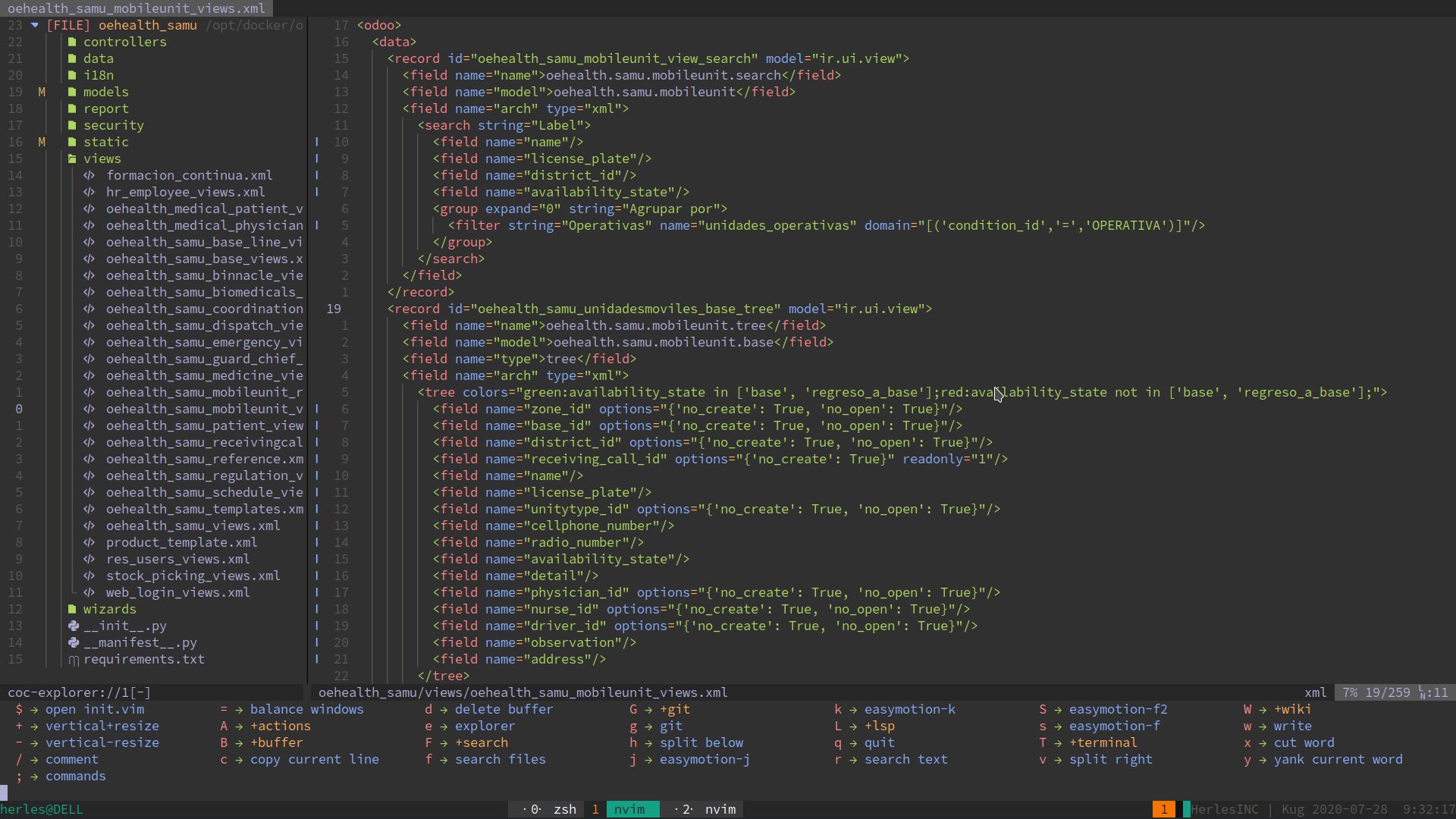The image size is (1456, 819).
Task: Click the open views folder icon
Action: pos(72,158)
